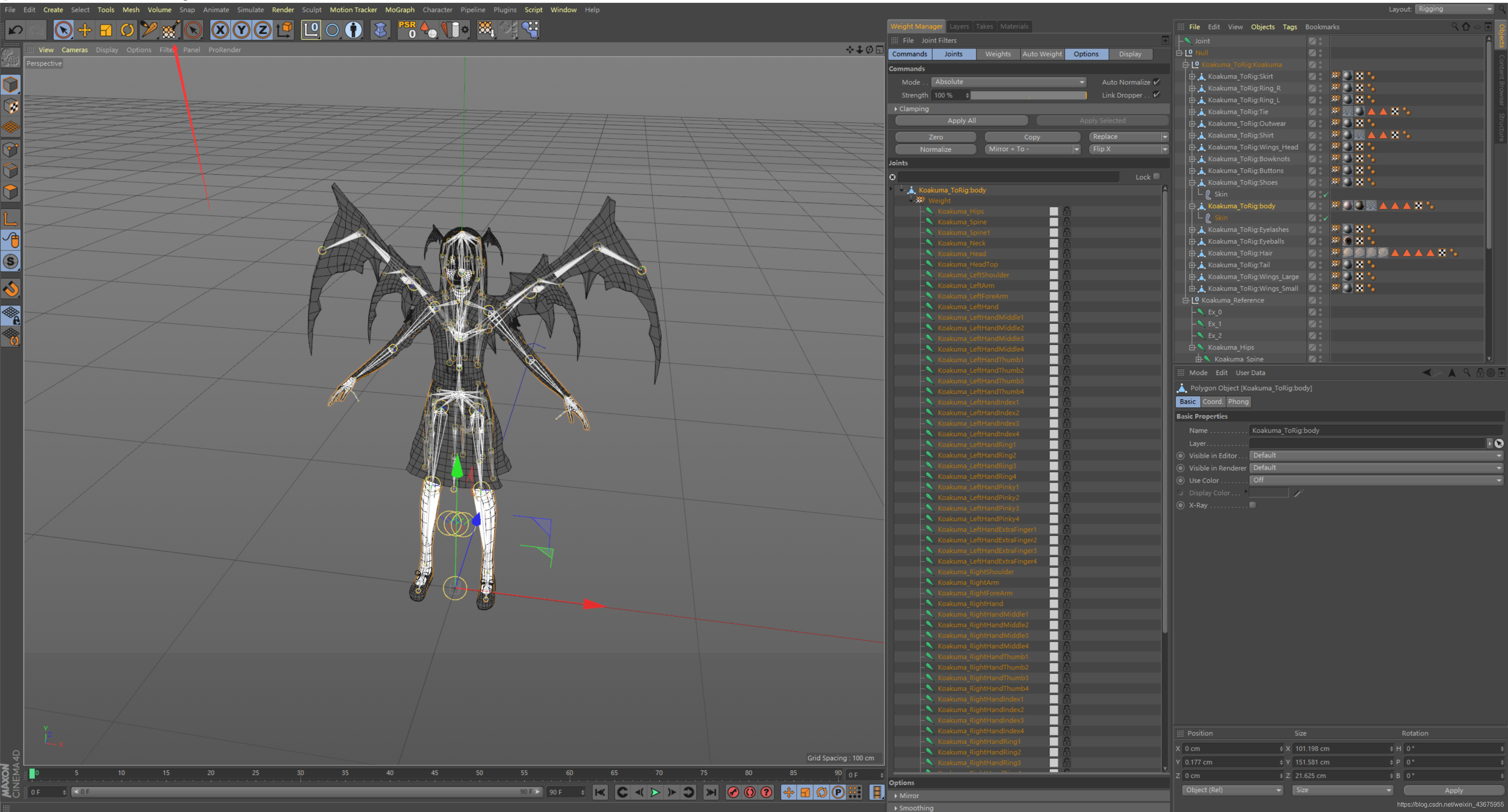The height and width of the screenshot is (812, 1508).
Task: Open the Flip X dropdown
Action: pos(1128,149)
